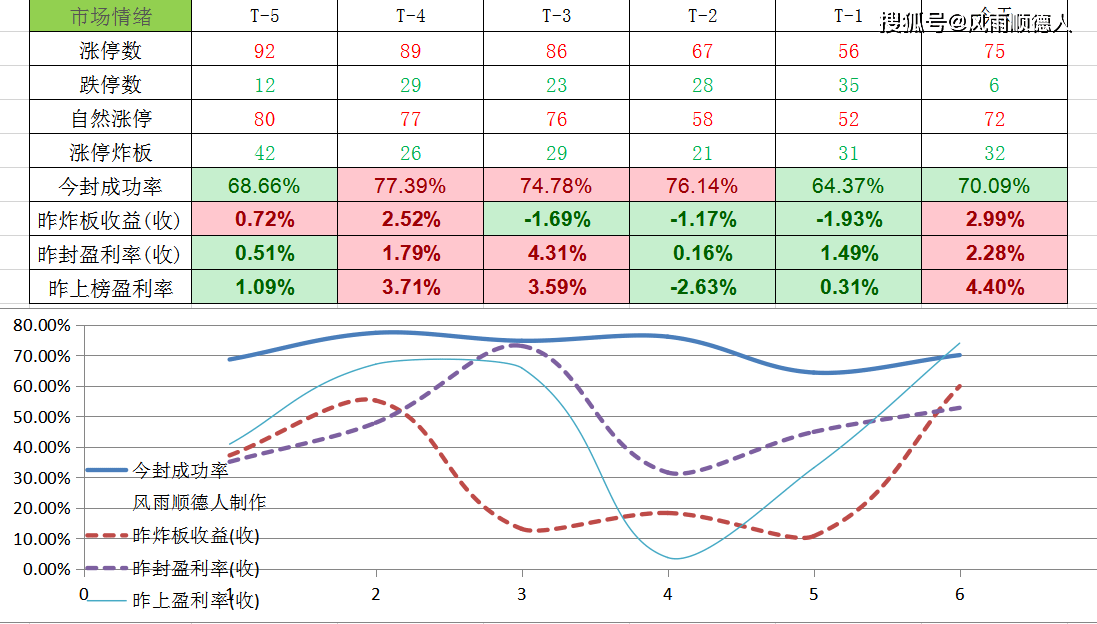Viewport: 1097px width, 624px height.
Task: Click the blue line marker of 今封成功率 legend
Action: coord(106,470)
